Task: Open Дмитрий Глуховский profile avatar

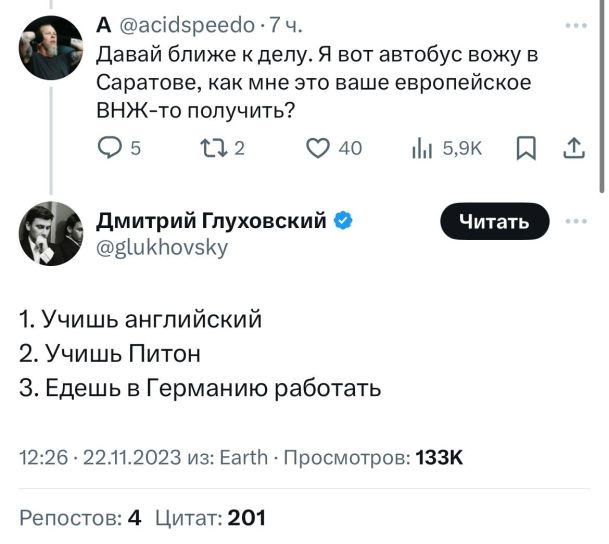Action: click(x=50, y=233)
